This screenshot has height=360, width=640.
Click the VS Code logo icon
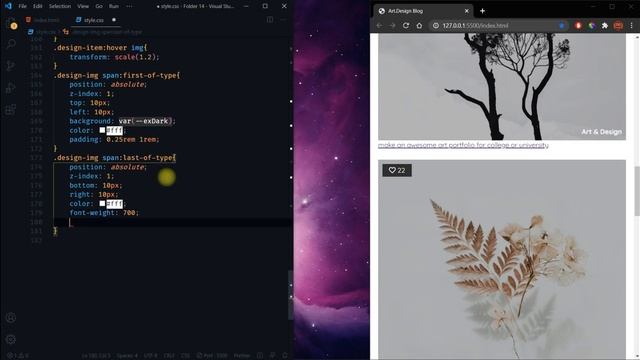pyautogui.click(x=8, y=6)
